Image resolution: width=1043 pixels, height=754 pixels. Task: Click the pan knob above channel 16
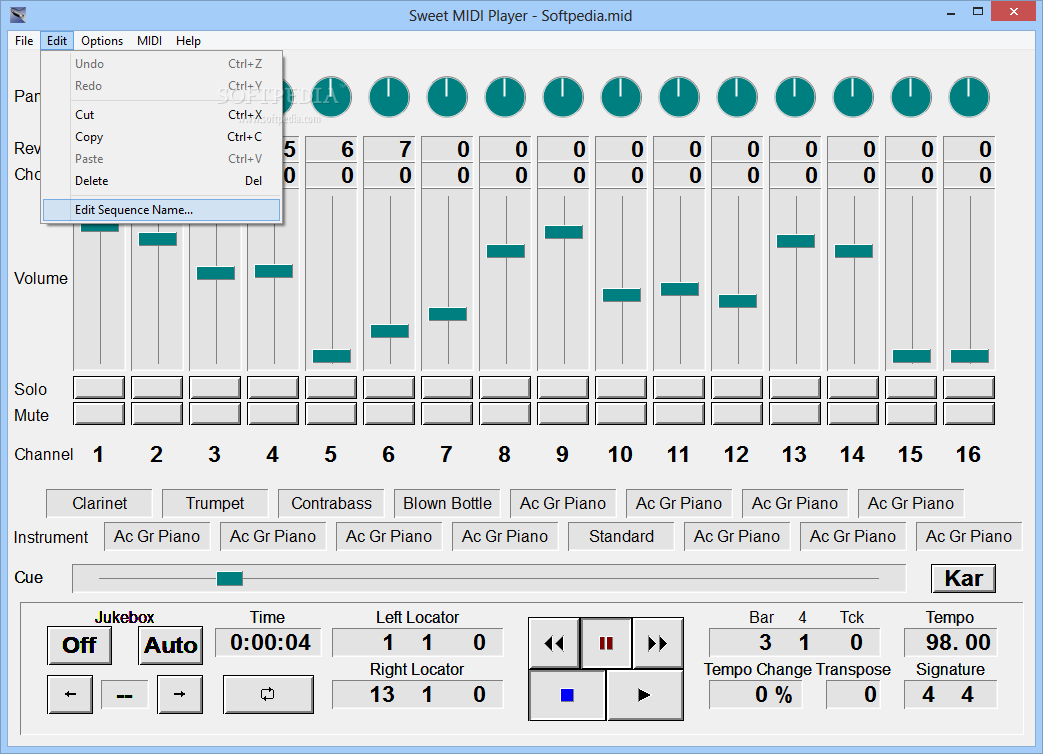click(x=968, y=97)
